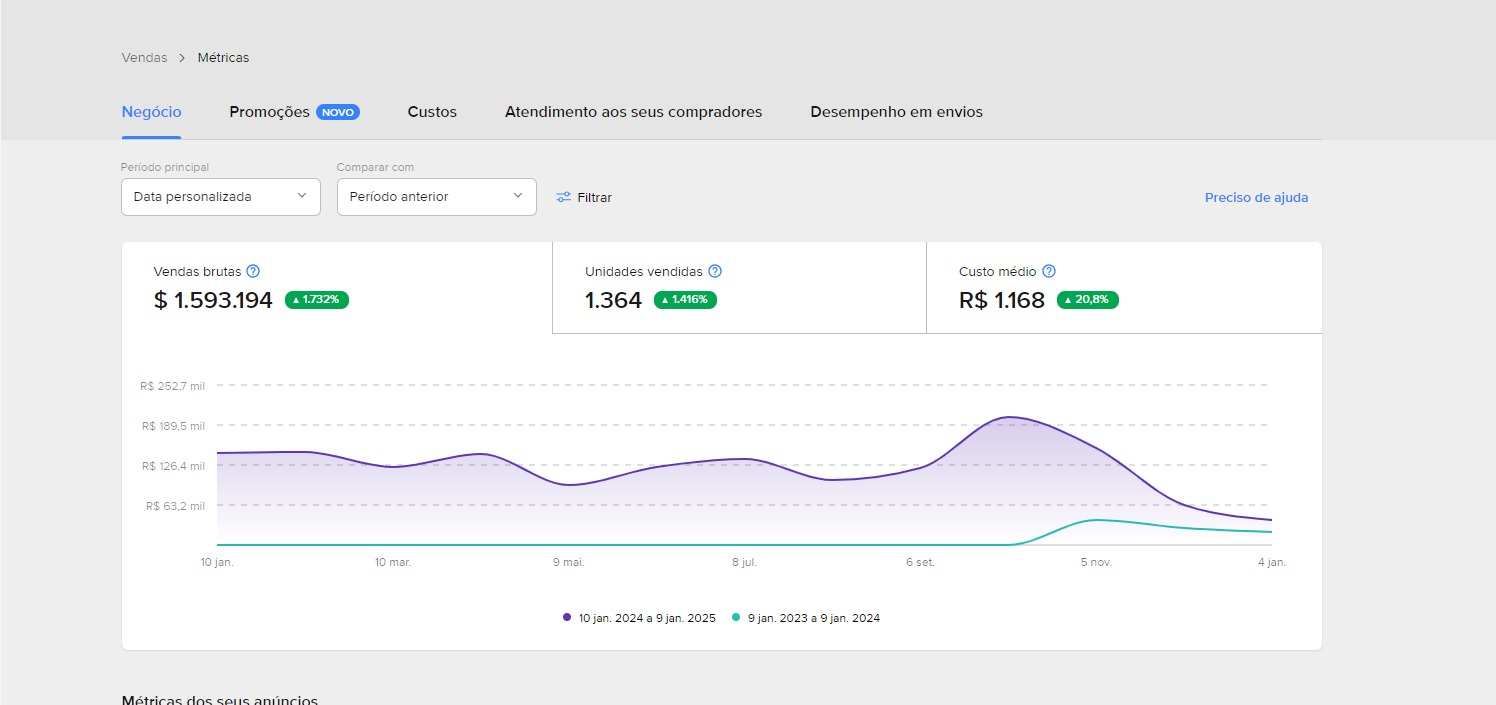
Task: Click the teal legend dot for 2023–2024
Action: pyautogui.click(x=736, y=618)
